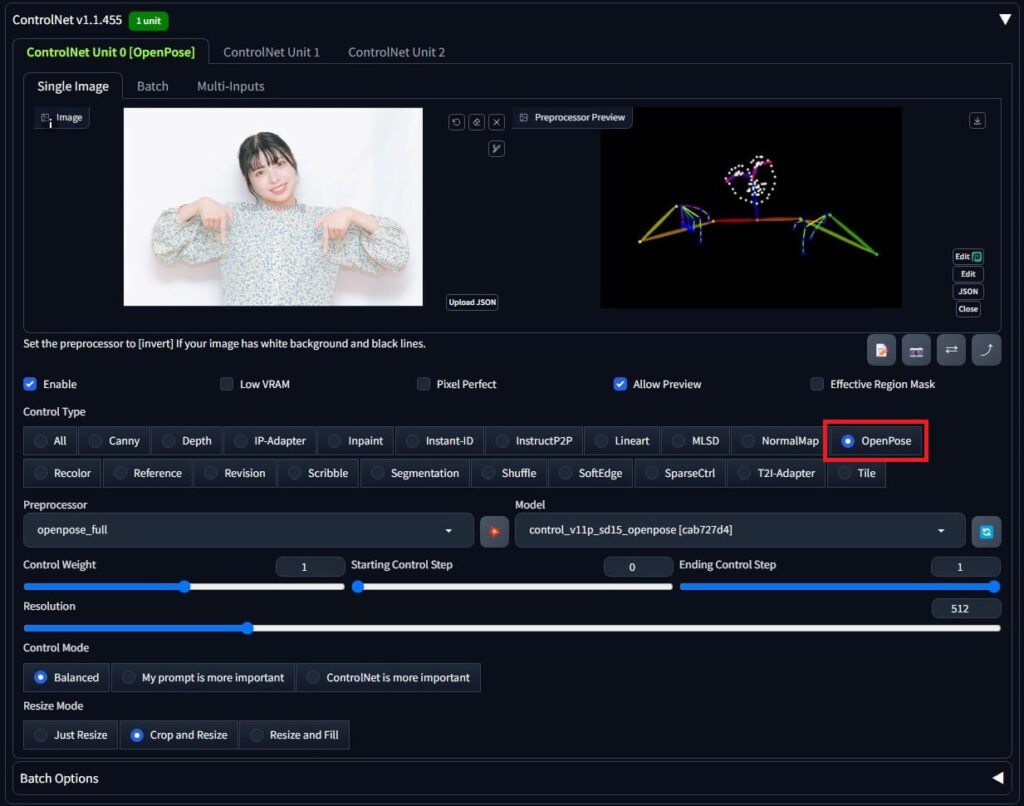This screenshot has height=806, width=1024.
Task: Click the mirror webcam swap-arrows icon
Action: click(951, 350)
